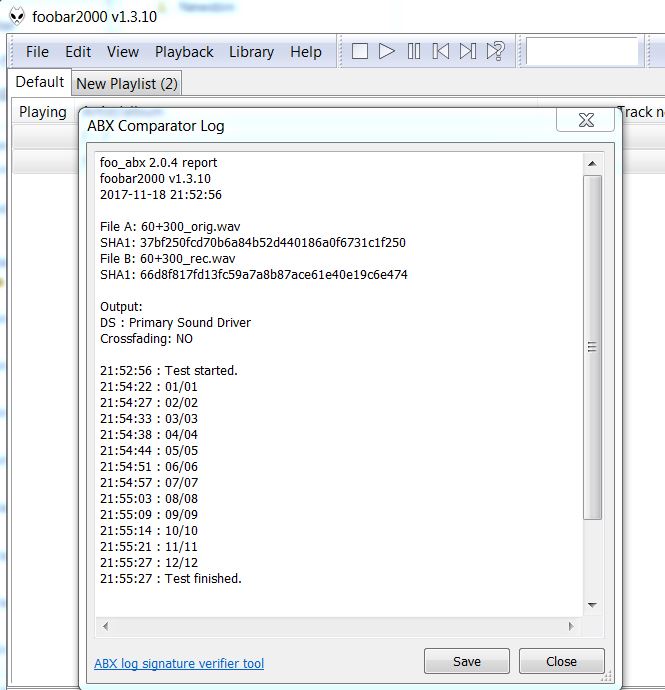The image size is (665, 690).
Task: Click the '21:54:33 : 03/03' result line
Action: pyautogui.click(x=149, y=418)
